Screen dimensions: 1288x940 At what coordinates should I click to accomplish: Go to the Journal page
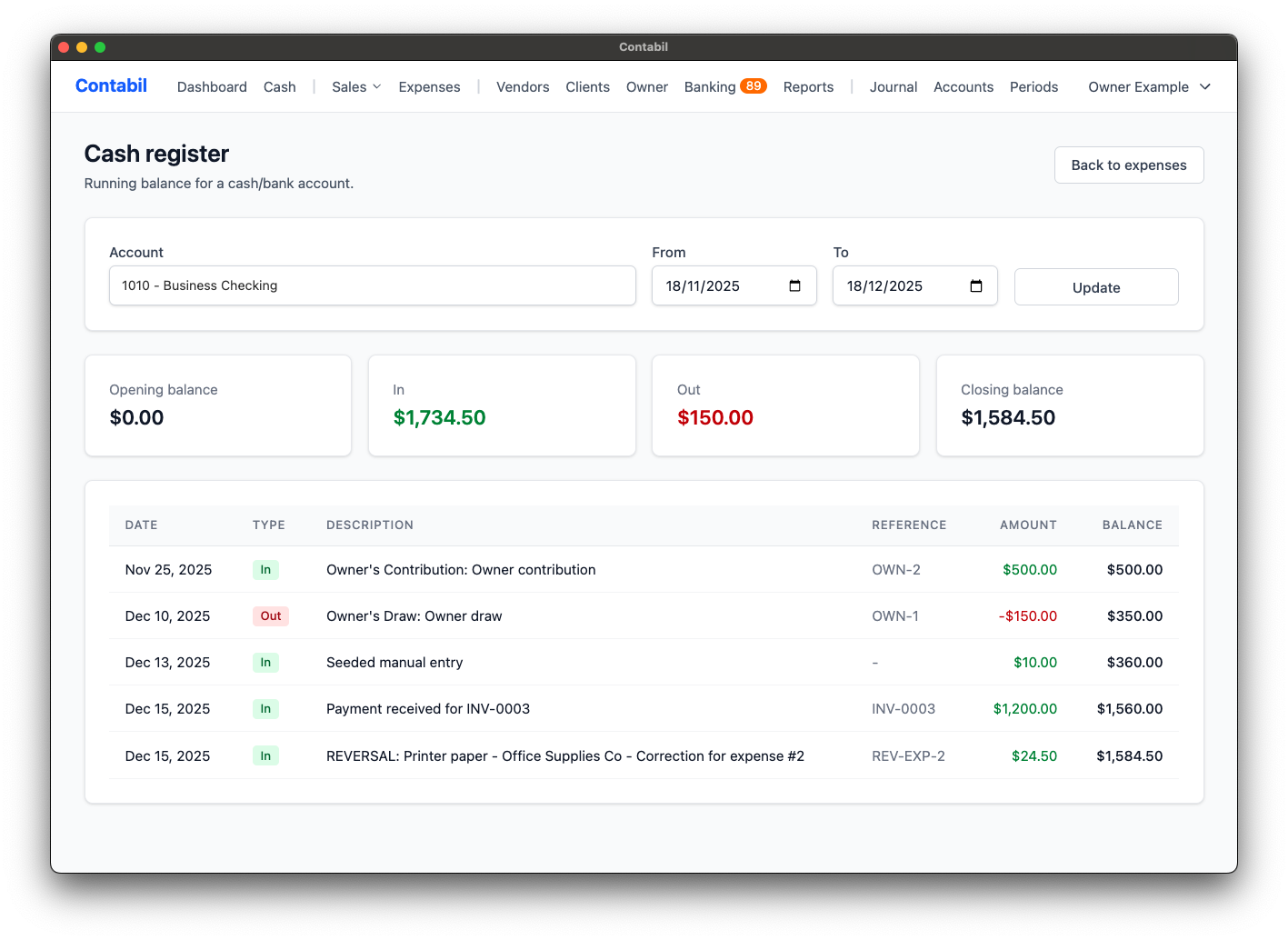click(x=893, y=86)
